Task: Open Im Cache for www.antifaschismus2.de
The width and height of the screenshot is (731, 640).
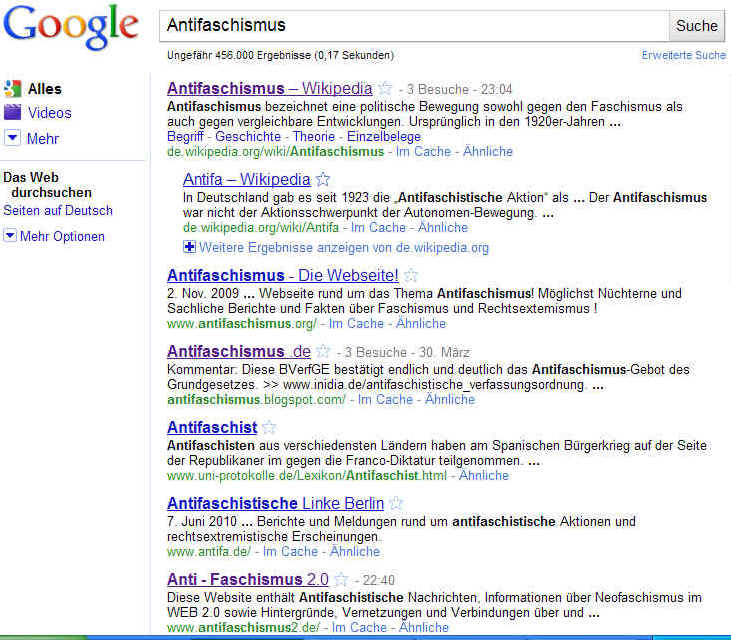Action: click(359, 627)
